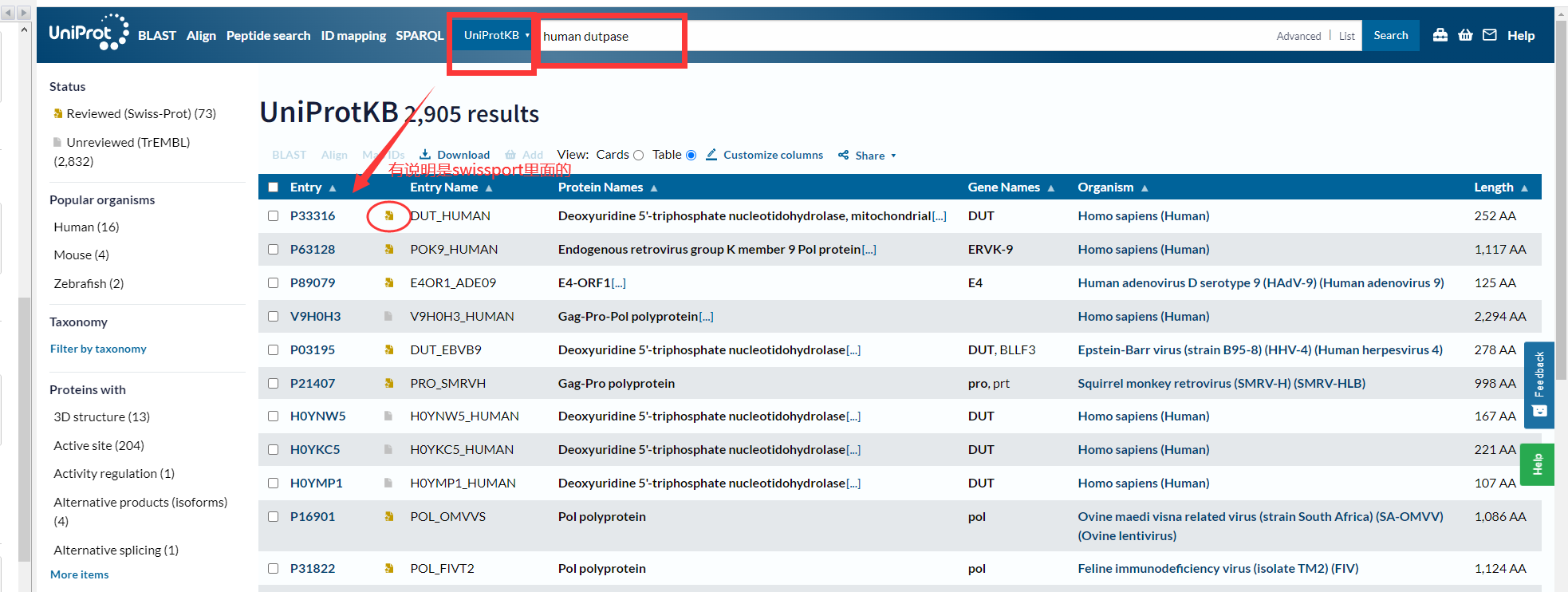Sort by Gene Names column arrow
This screenshot has height=592, width=1568.
[1051, 188]
